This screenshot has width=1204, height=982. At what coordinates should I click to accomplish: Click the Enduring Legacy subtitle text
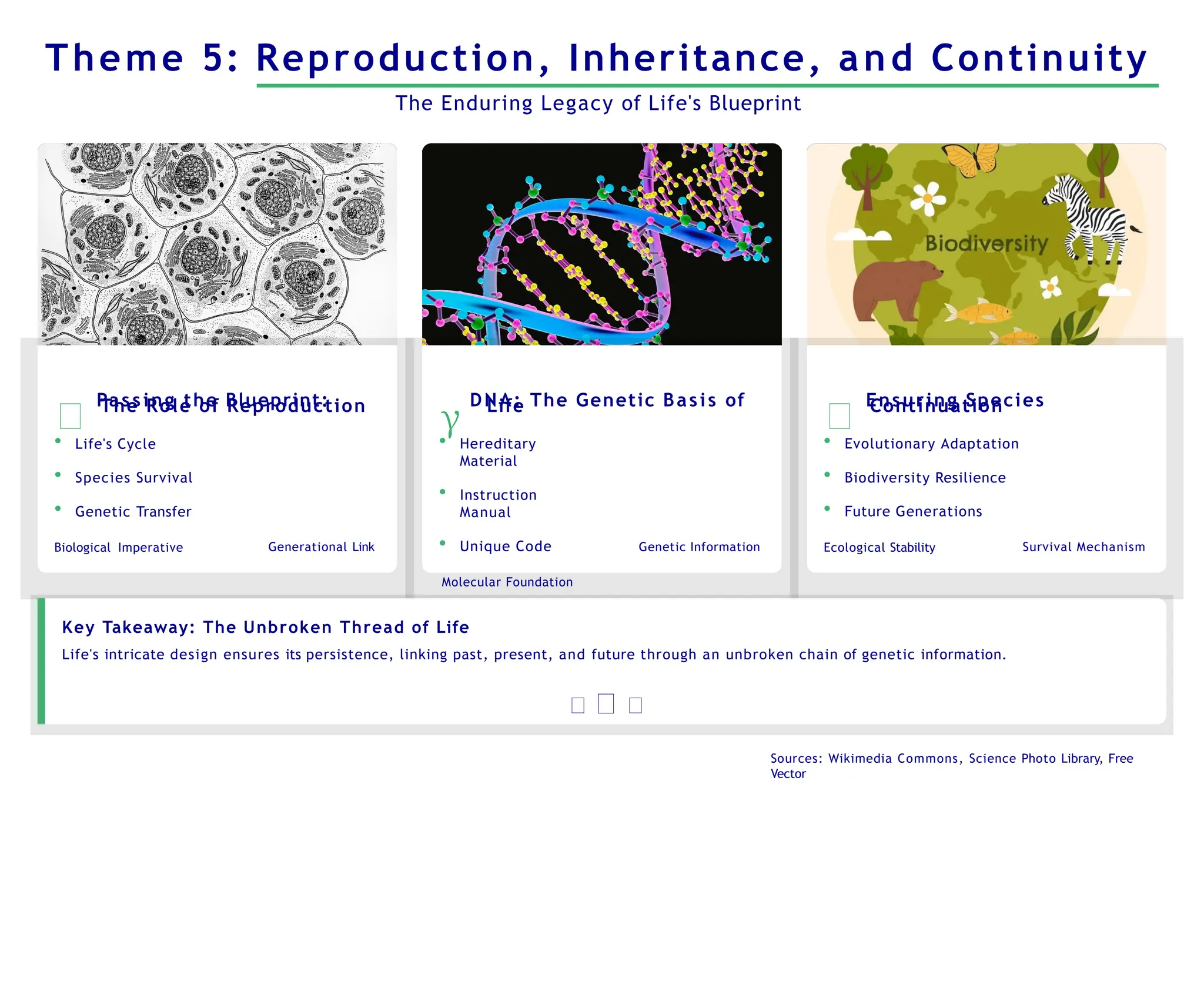[597, 103]
